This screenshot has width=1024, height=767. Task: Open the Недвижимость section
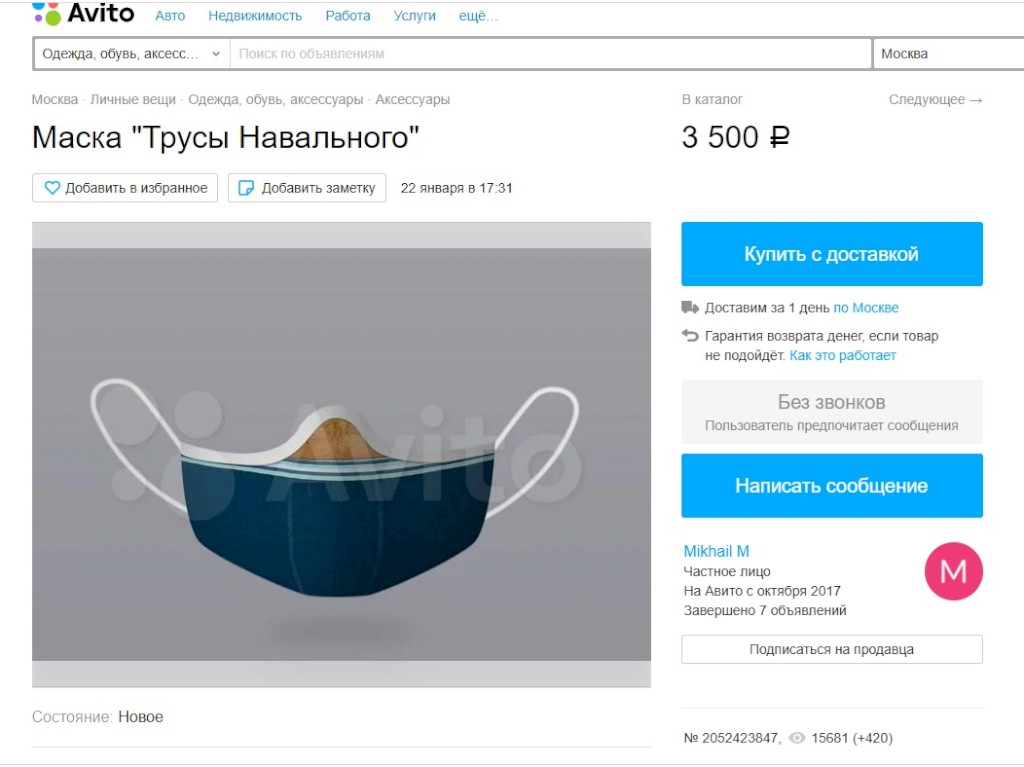(x=255, y=16)
